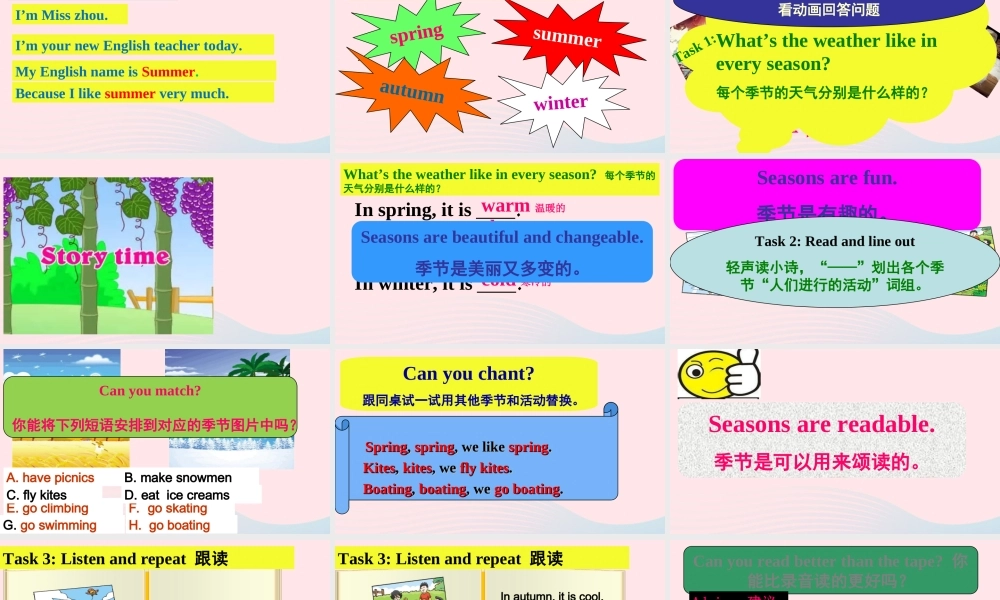The width and height of the screenshot is (1000, 600).
Task: Select option 'C. fly kites'
Action: [36, 495]
